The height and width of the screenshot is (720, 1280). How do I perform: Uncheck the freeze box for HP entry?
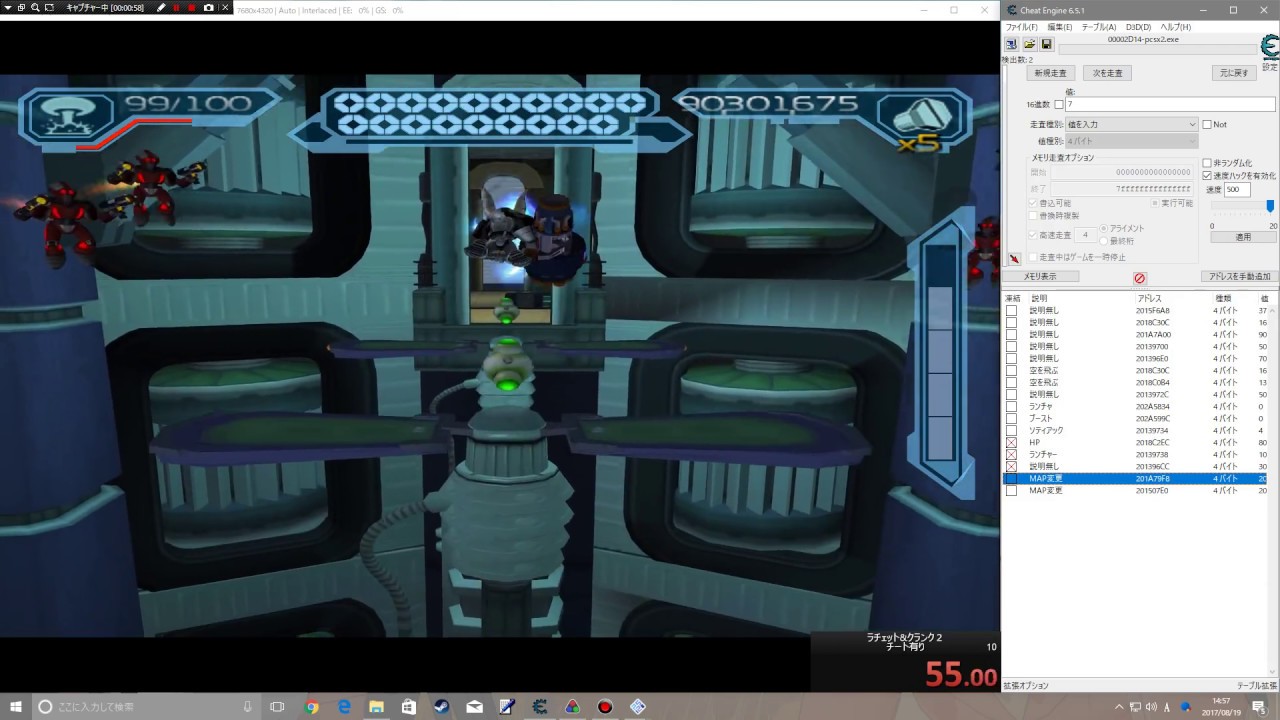point(1011,443)
